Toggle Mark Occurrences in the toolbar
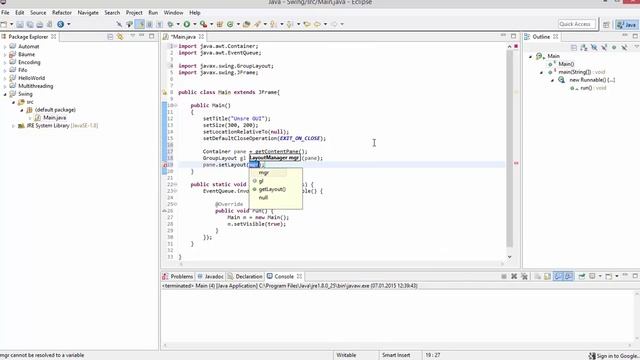640x360 pixels. point(139,24)
